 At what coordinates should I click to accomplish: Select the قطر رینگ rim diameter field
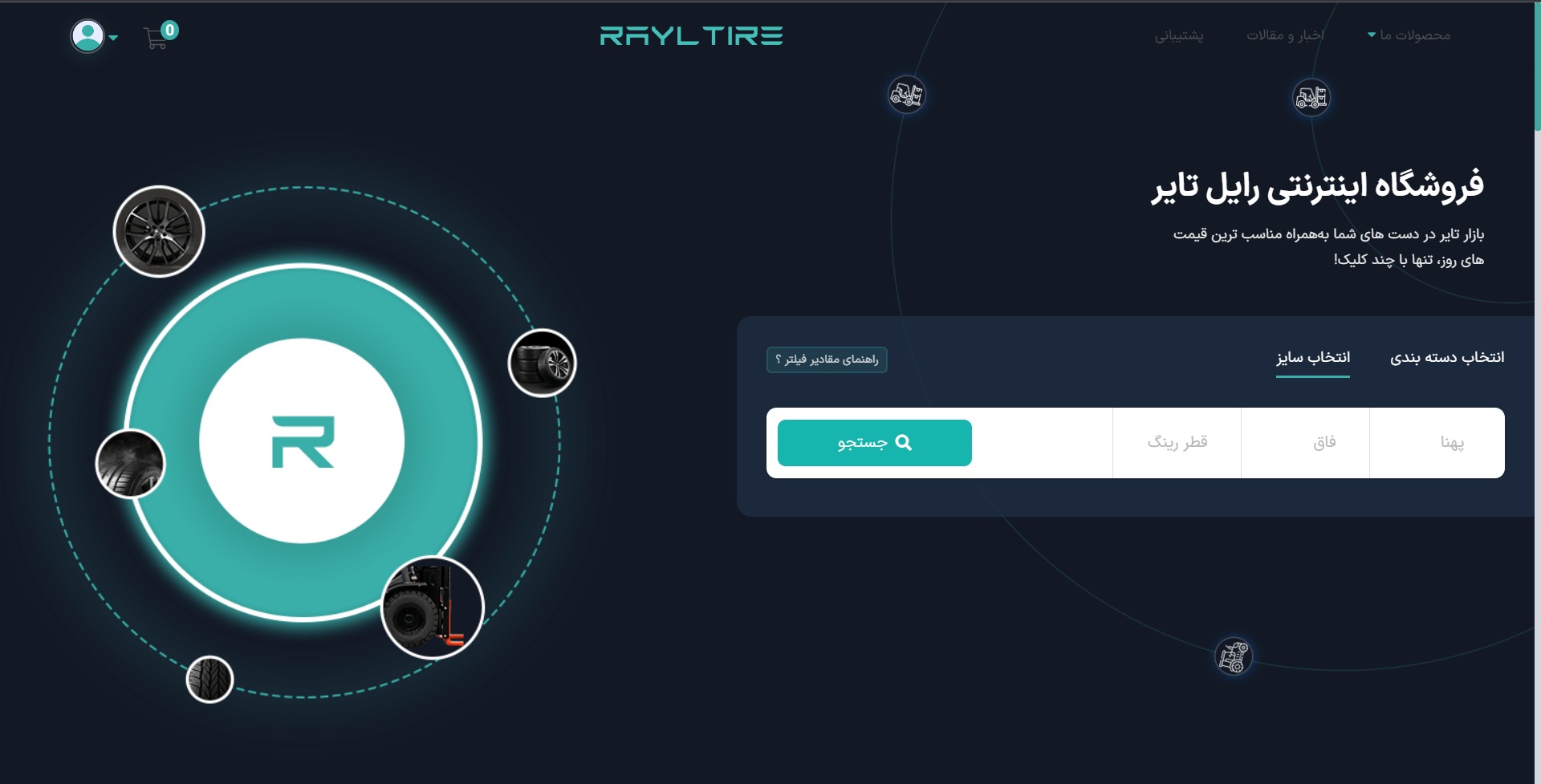pos(1177,443)
